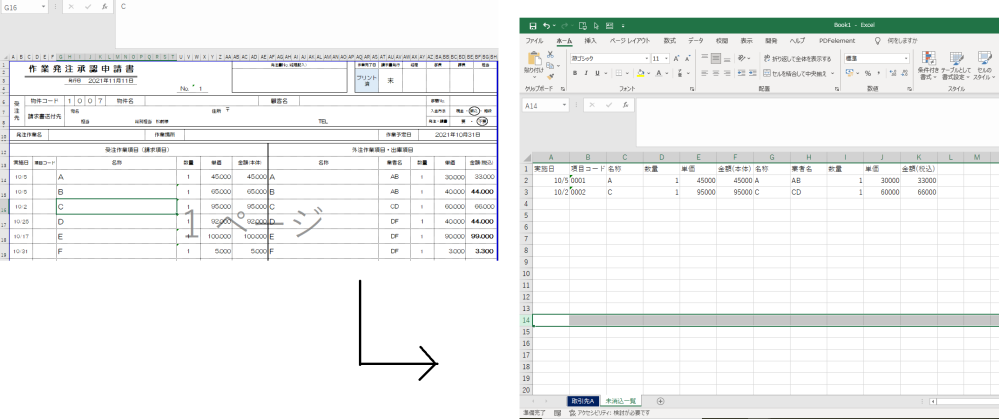The image size is (999, 419).
Task: Expand the text orientation dropdown
Action: click(748, 58)
